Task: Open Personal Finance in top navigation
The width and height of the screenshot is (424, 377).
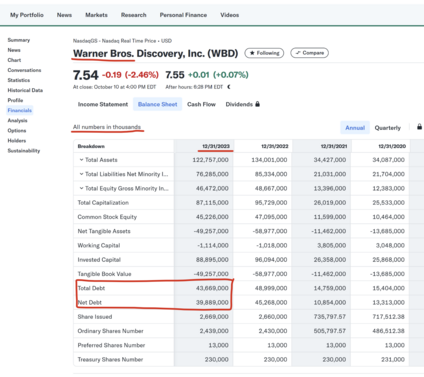Action: [x=183, y=15]
